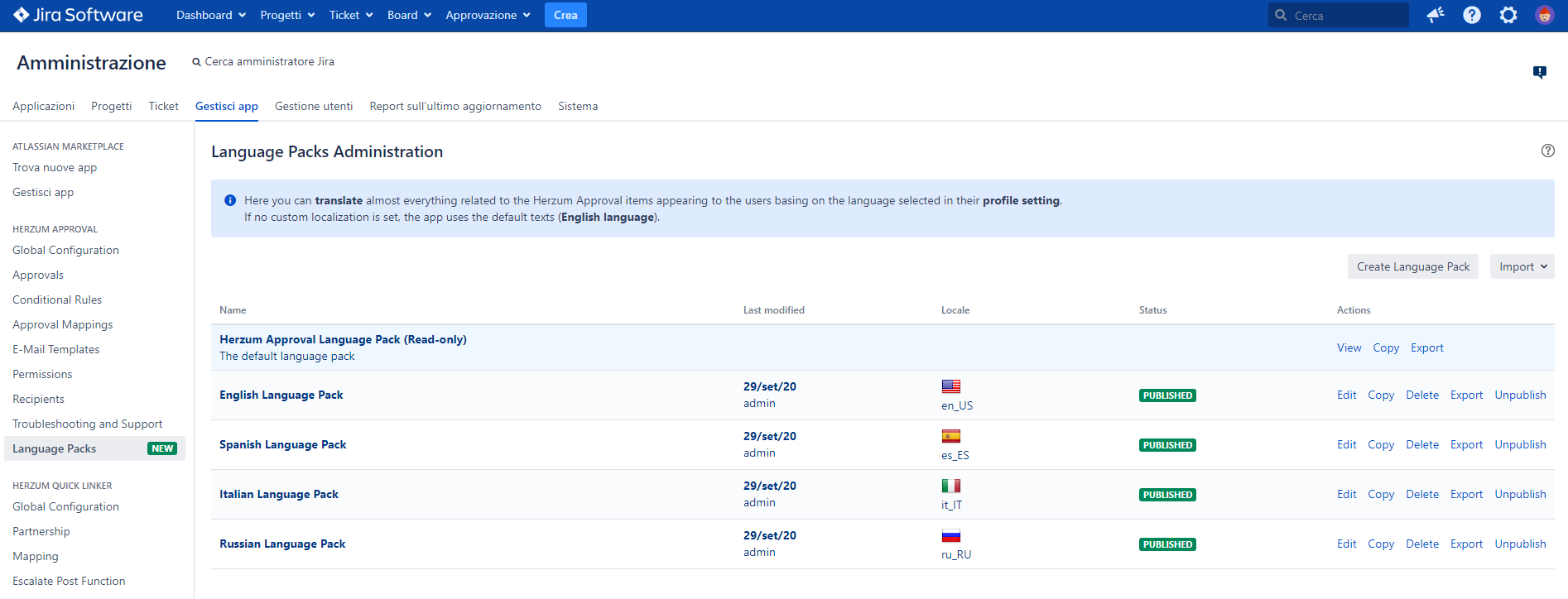This screenshot has width=1568, height=599.
Task: Open the Russian Language Pack name link
Action: click(282, 544)
